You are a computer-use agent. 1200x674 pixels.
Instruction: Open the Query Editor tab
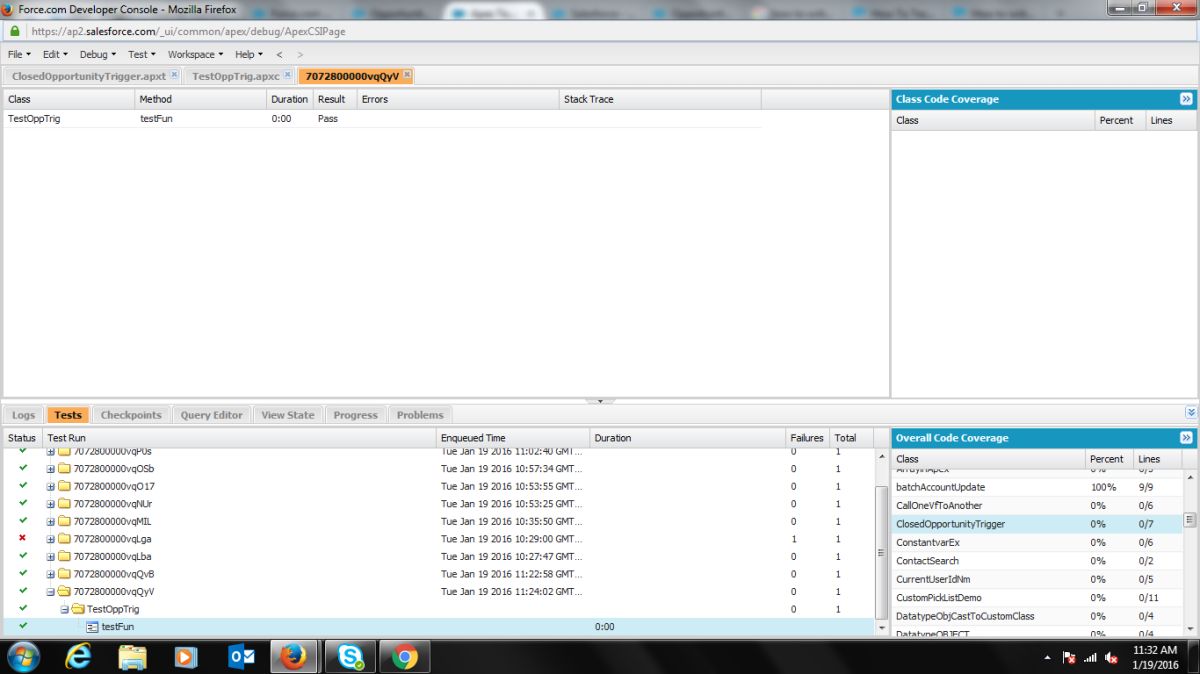(212, 415)
